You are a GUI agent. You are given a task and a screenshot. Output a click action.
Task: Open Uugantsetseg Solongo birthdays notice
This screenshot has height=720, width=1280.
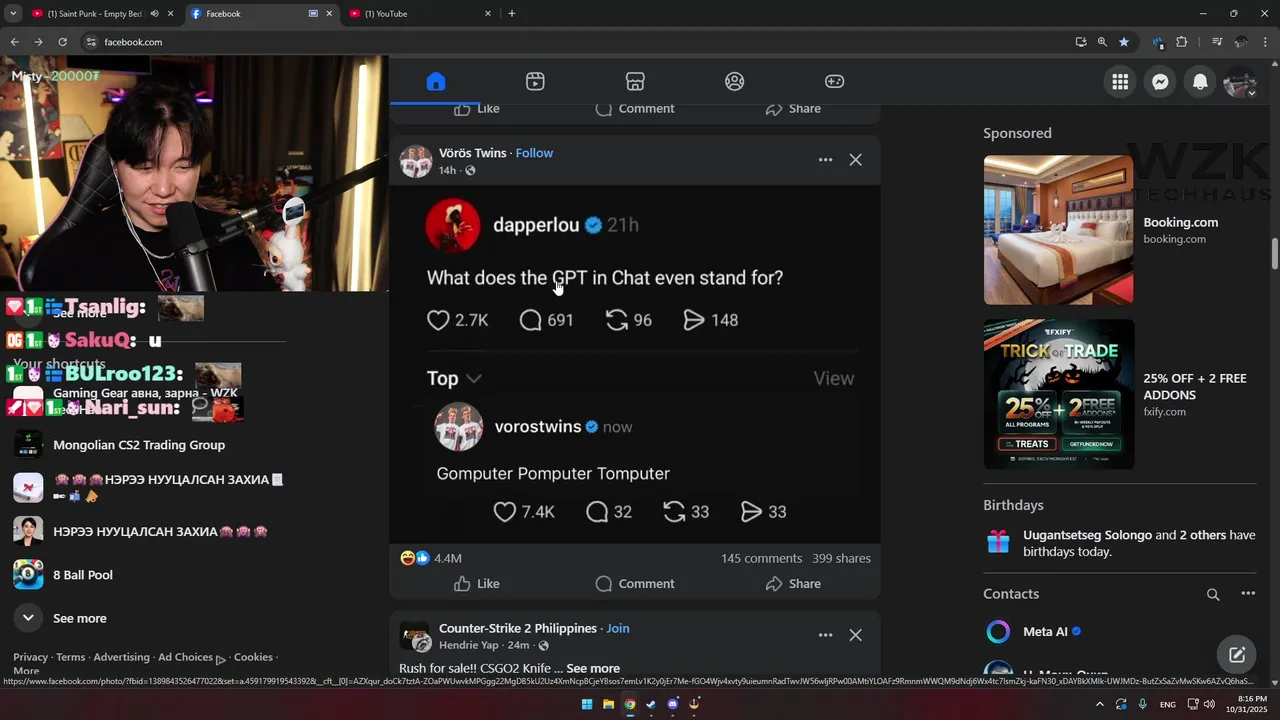[x=1120, y=543]
